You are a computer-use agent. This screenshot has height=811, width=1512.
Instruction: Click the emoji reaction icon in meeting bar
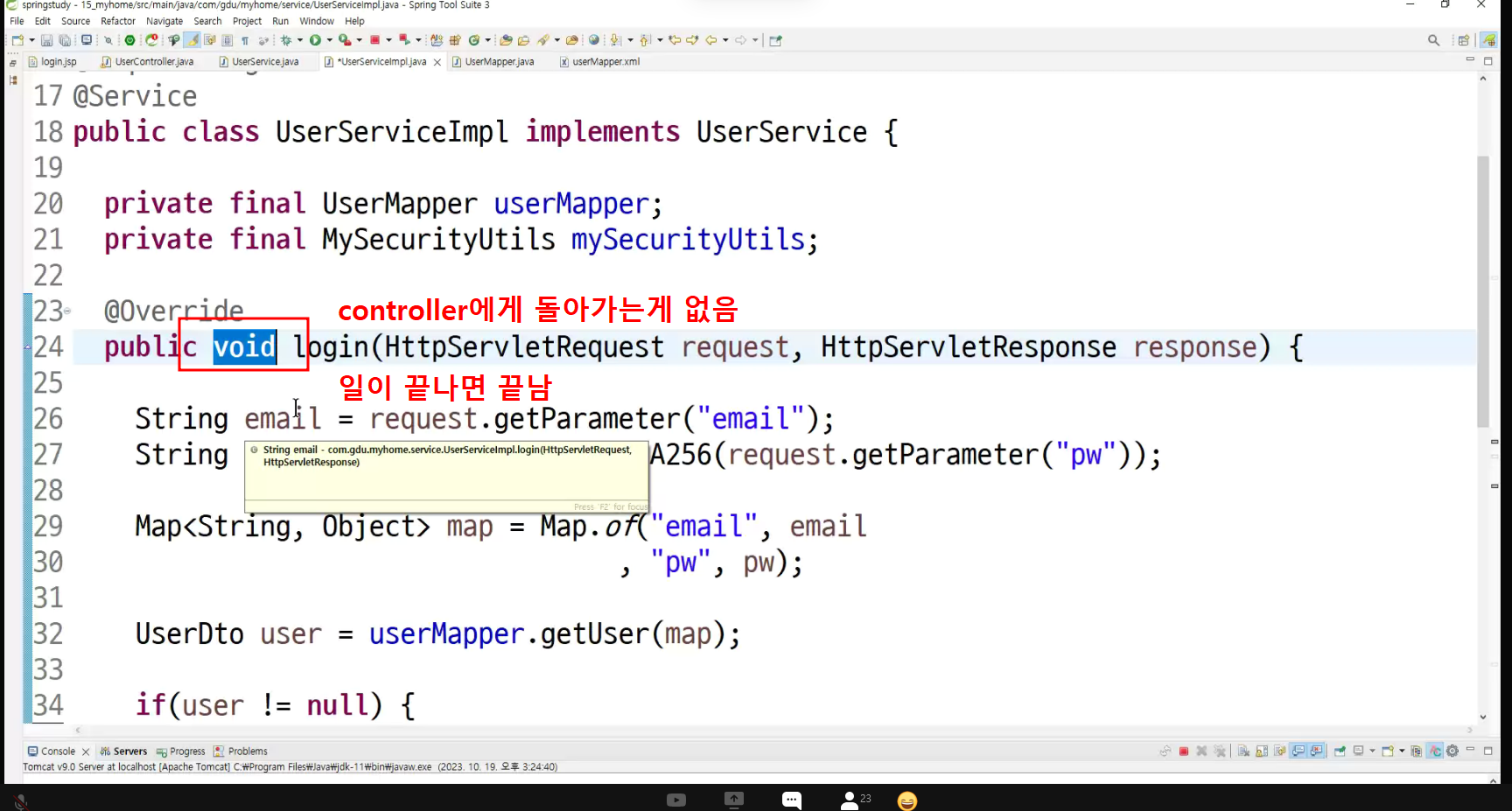(907, 801)
